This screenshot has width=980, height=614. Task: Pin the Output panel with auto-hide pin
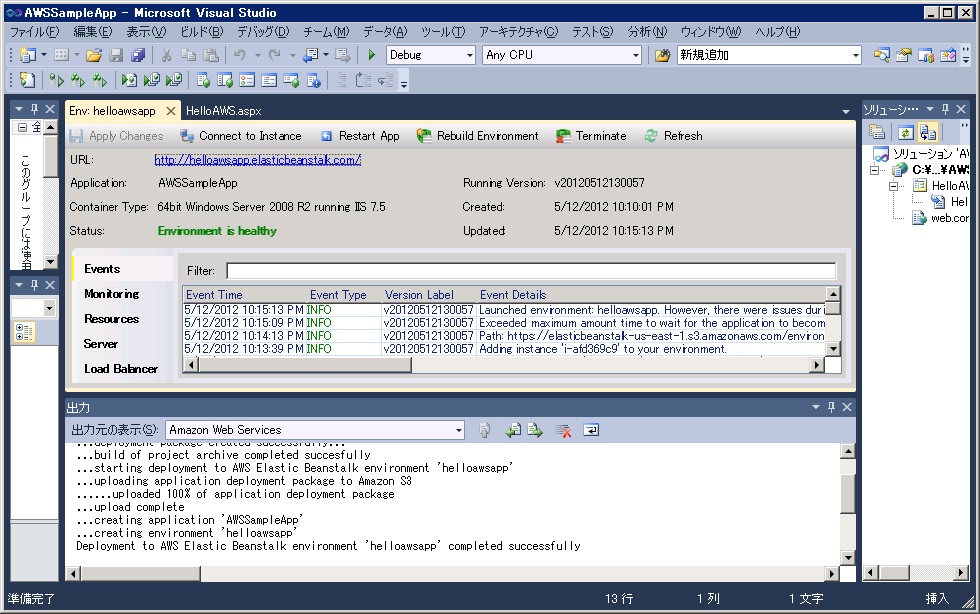pos(831,407)
